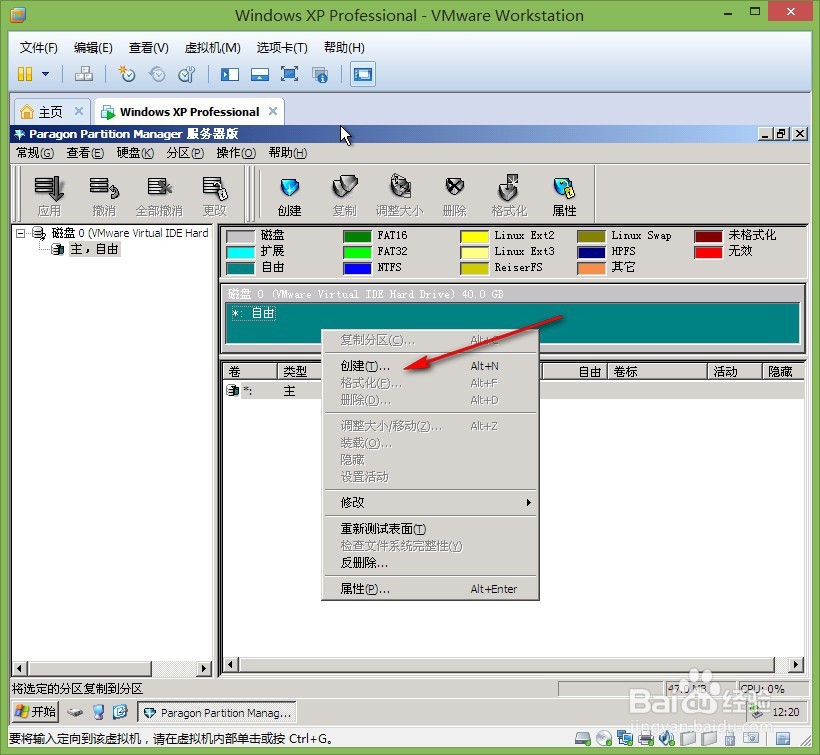Click the VMware hard disk status icon
This screenshot has width=820, height=755.
click(x=583, y=739)
